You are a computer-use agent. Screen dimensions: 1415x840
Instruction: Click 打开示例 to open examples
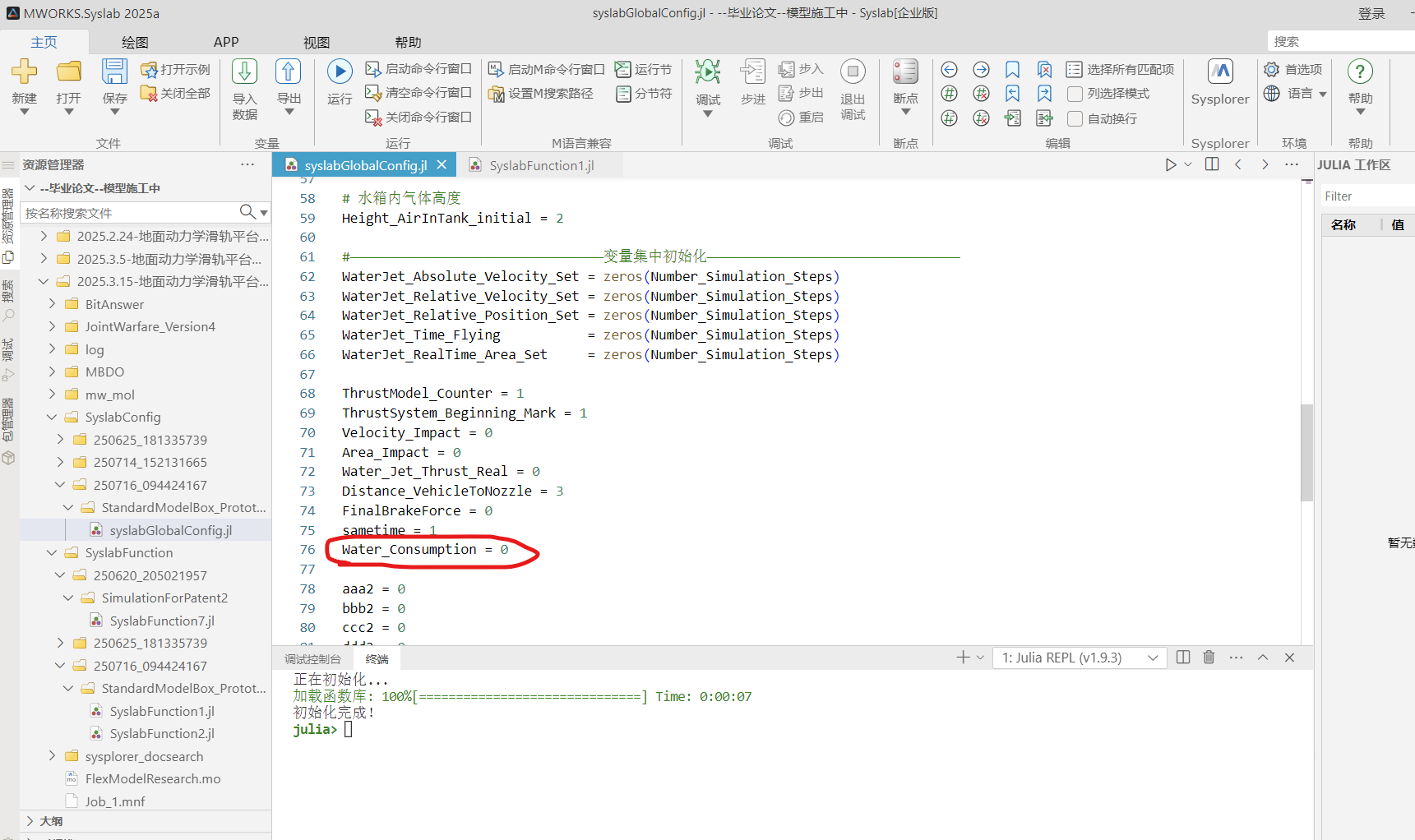(176, 70)
